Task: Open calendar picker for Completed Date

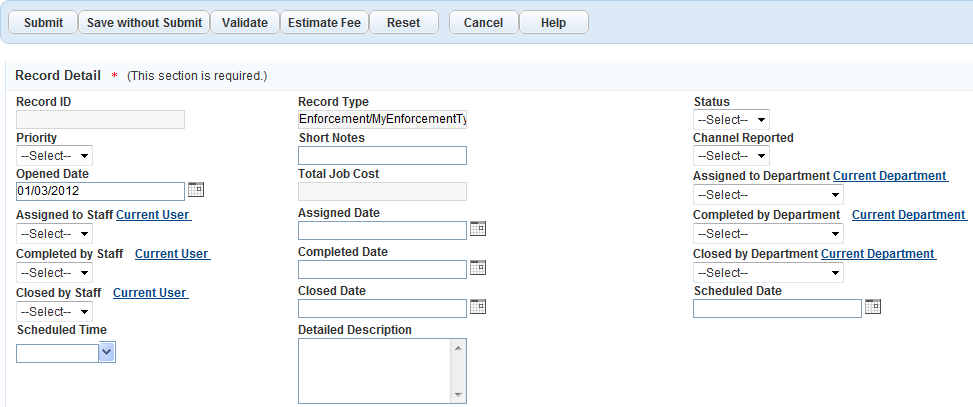Action: (x=478, y=268)
